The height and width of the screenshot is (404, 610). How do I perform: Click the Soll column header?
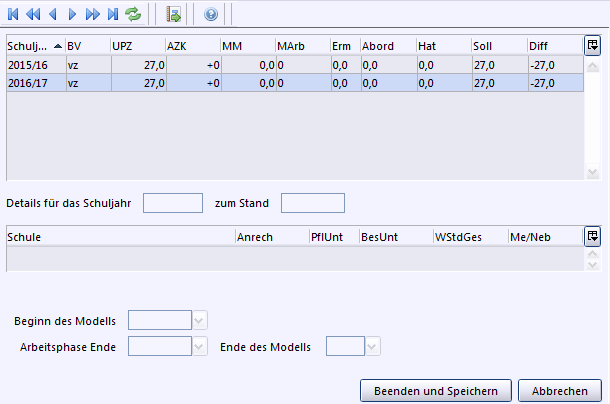(x=500, y=46)
